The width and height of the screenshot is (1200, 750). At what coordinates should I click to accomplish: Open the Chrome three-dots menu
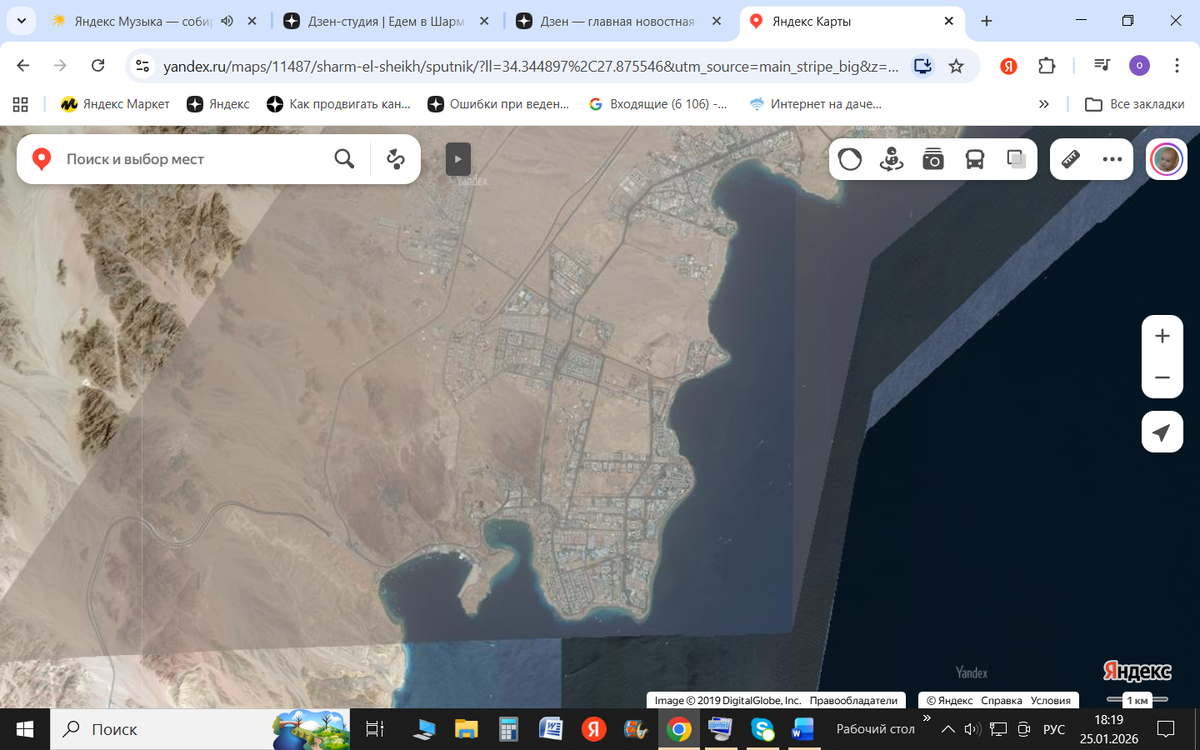pos(1176,65)
